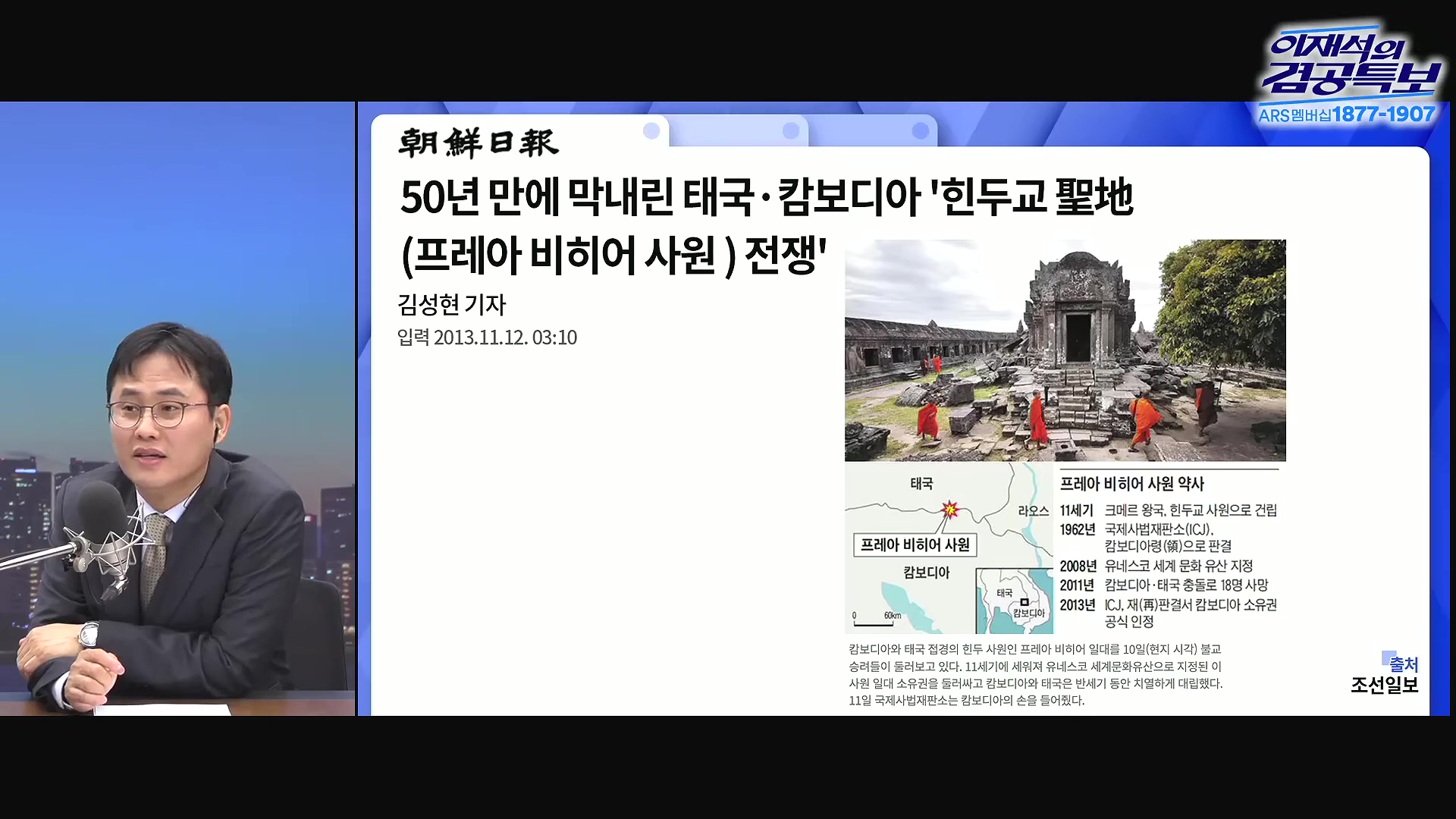
Task: Click the show logo in top-right corner
Action: [x=1352, y=64]
